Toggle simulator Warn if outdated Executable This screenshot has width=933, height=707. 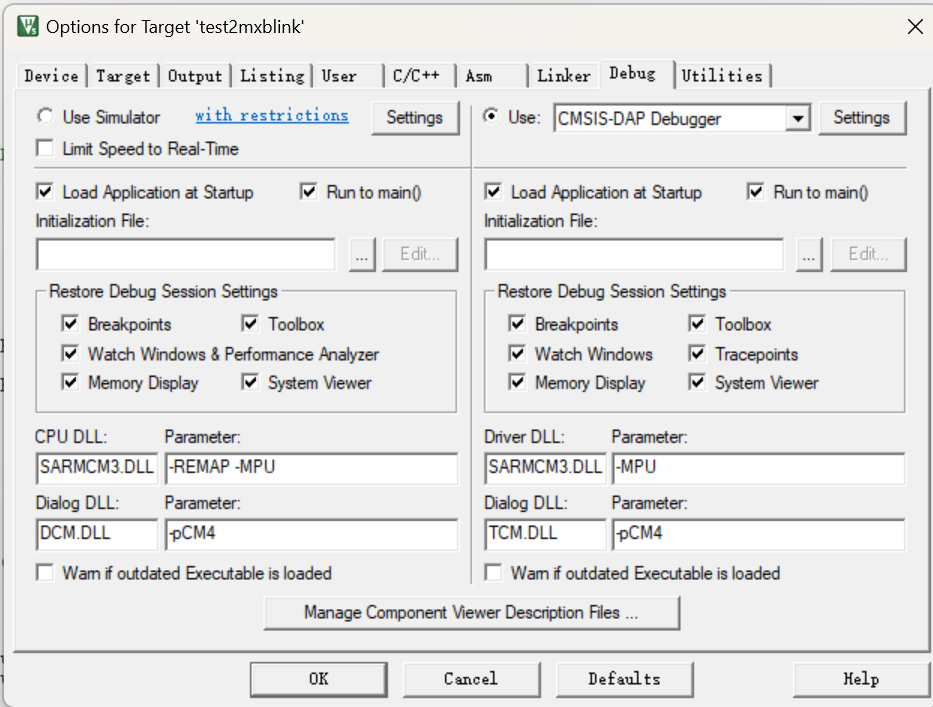point(45,573)
